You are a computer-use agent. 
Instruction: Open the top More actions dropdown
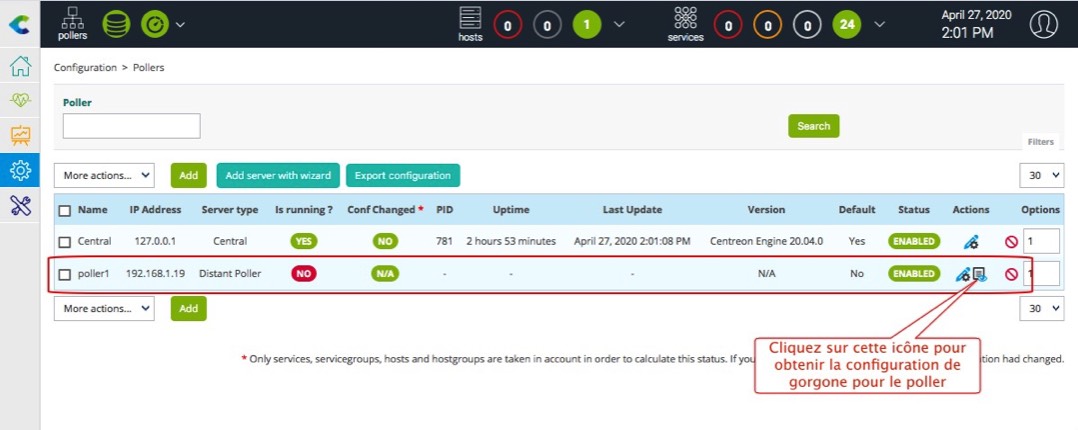pyautogui.click(x=104, y=175)
